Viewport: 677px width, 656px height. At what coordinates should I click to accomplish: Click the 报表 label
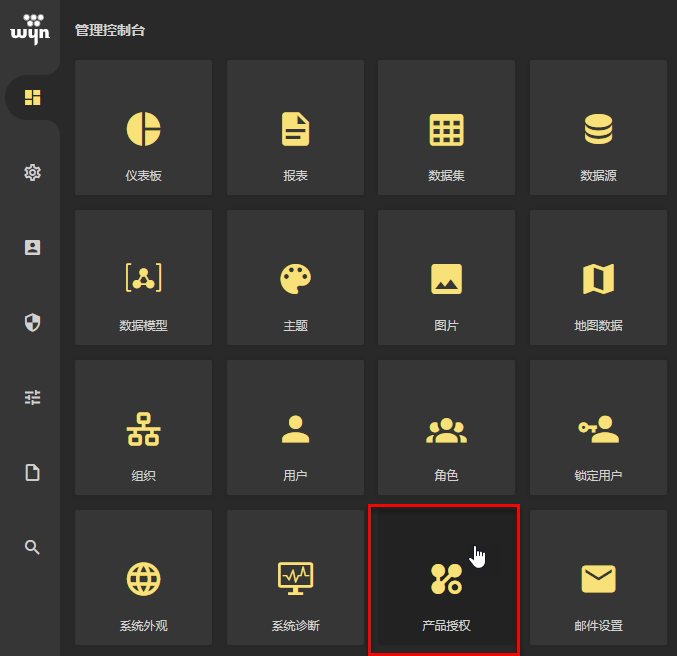coord(295,176)
